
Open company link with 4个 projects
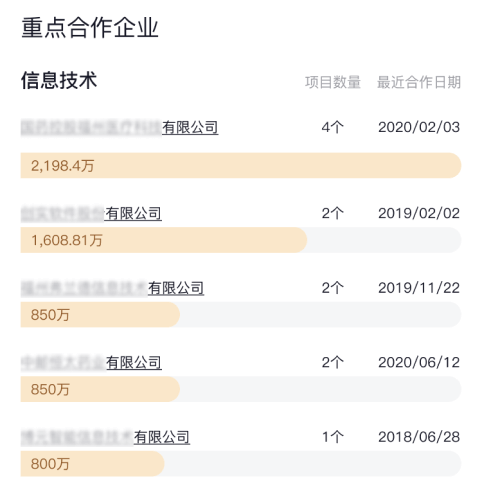[x=119, y=128]
